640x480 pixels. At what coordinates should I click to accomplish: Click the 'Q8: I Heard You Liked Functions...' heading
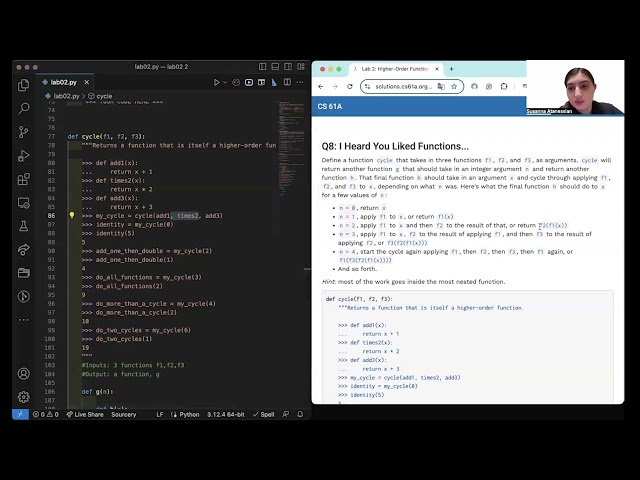coord(395,146)
